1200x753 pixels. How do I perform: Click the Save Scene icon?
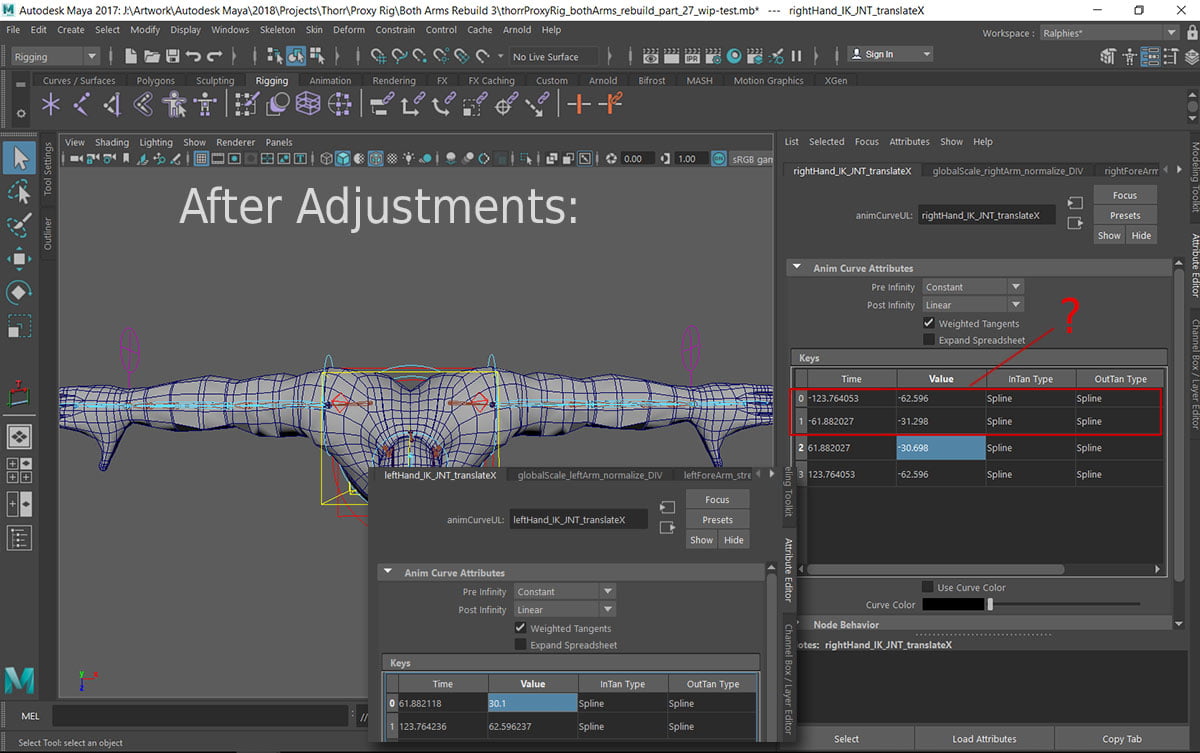(172, 57)
